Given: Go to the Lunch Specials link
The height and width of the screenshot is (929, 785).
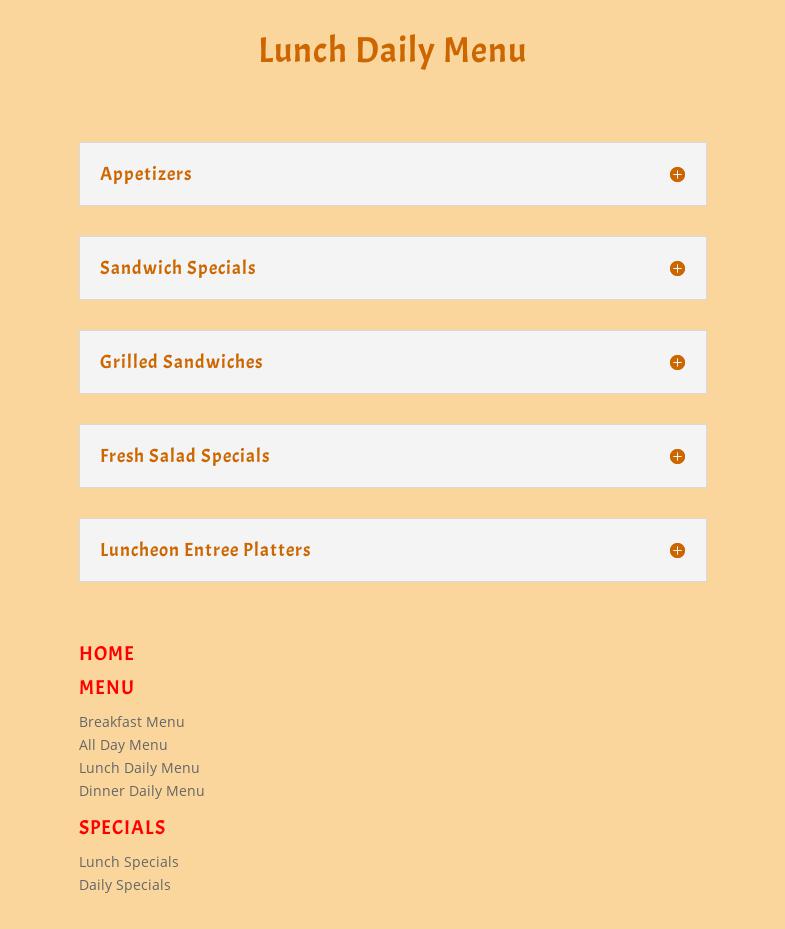Looking at the screenshot, I should [x=129, y=862].
